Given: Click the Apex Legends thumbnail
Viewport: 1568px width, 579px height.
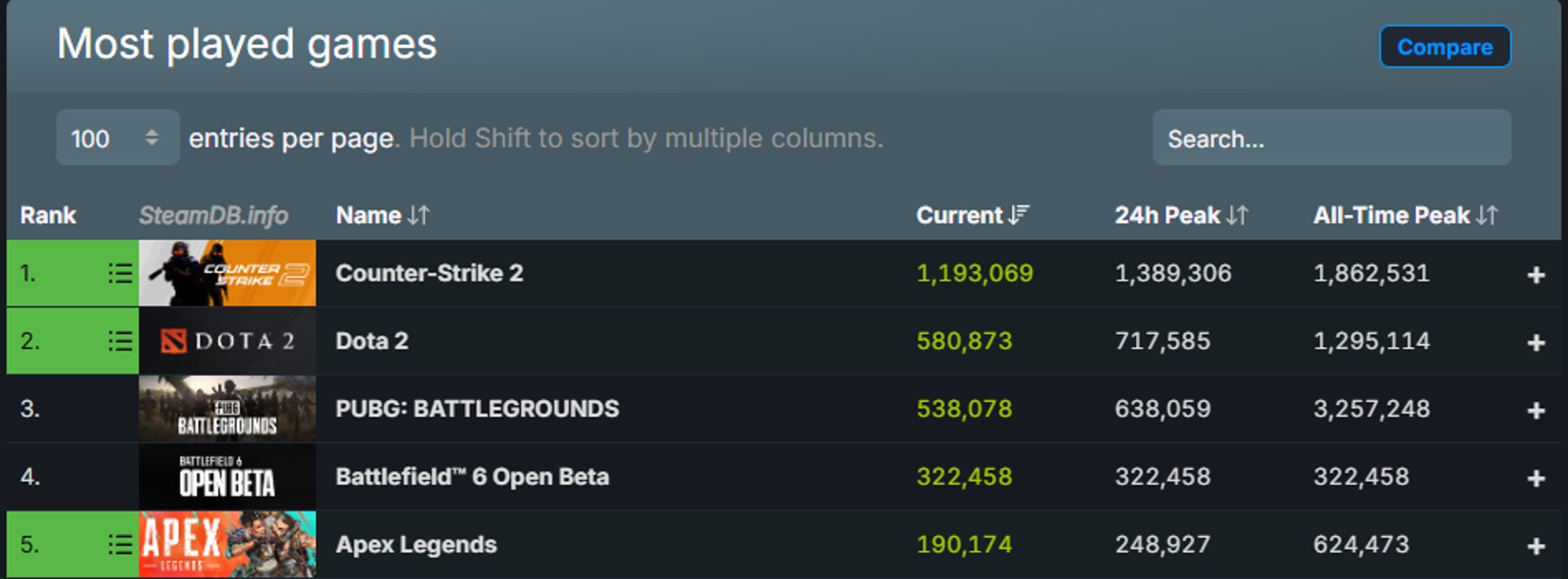Looking at the screenshot, I should (x=228, y=545).
